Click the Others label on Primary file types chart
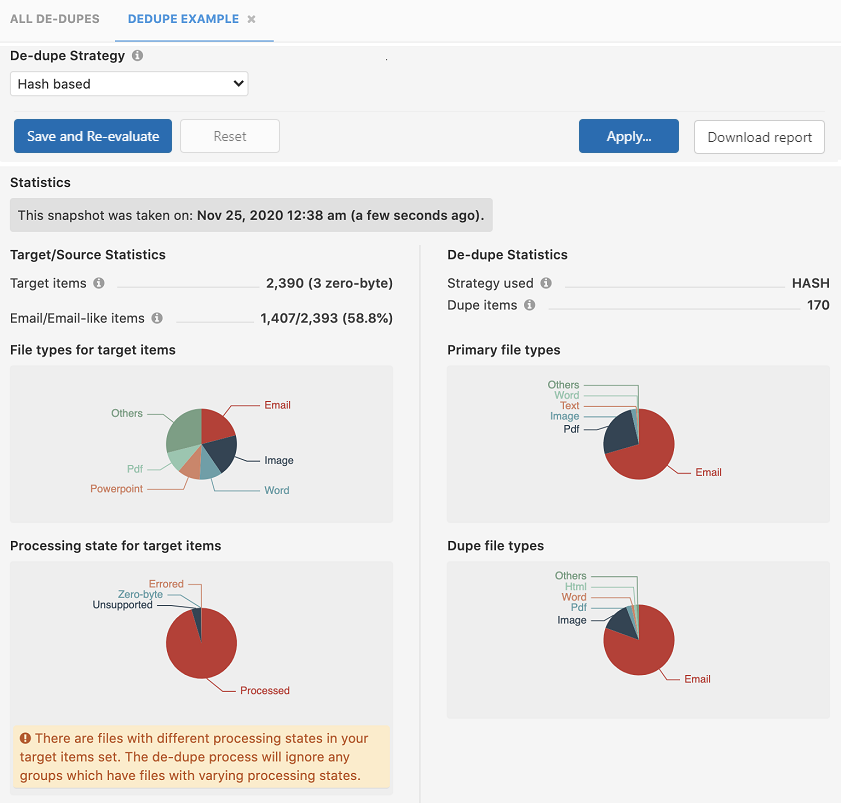841x803 pixels. (563, 384)
